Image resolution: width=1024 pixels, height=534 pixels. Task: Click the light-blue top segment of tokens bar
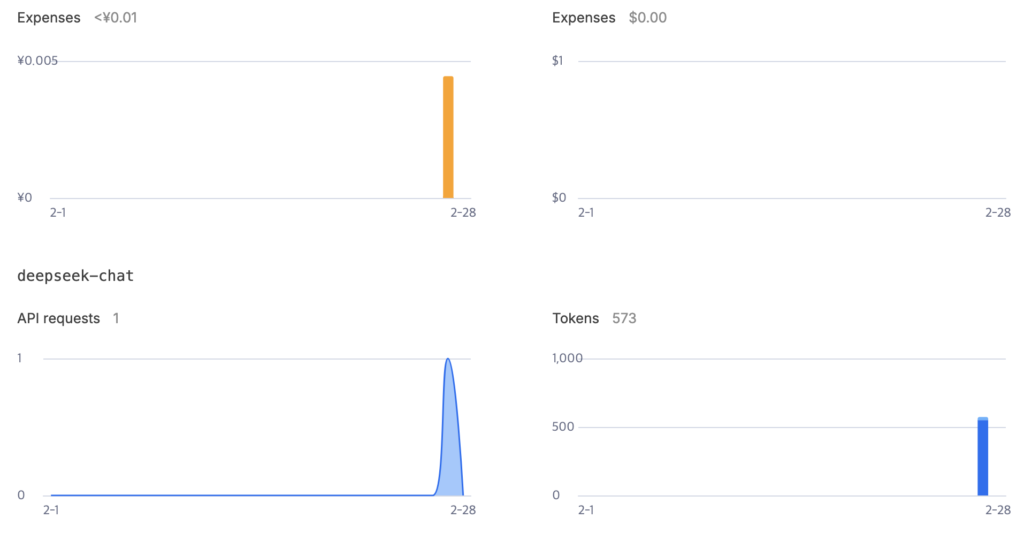pyautogui.click(x=982, y=419)
